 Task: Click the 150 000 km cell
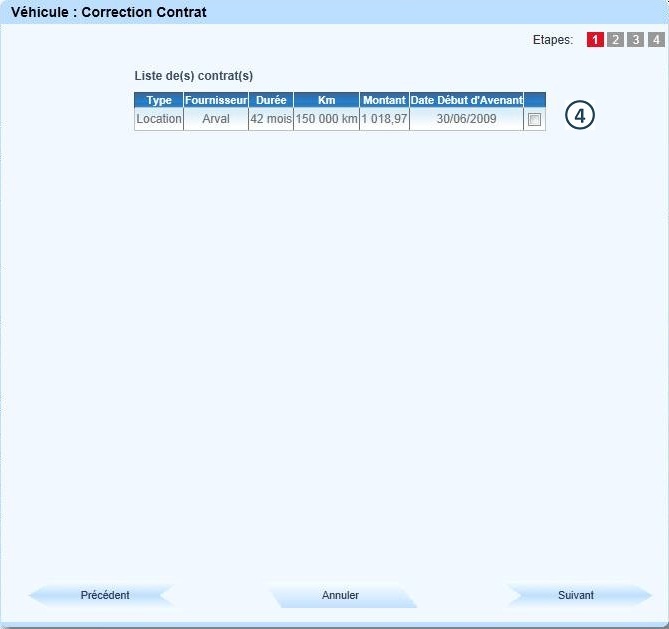coord(326,119)
